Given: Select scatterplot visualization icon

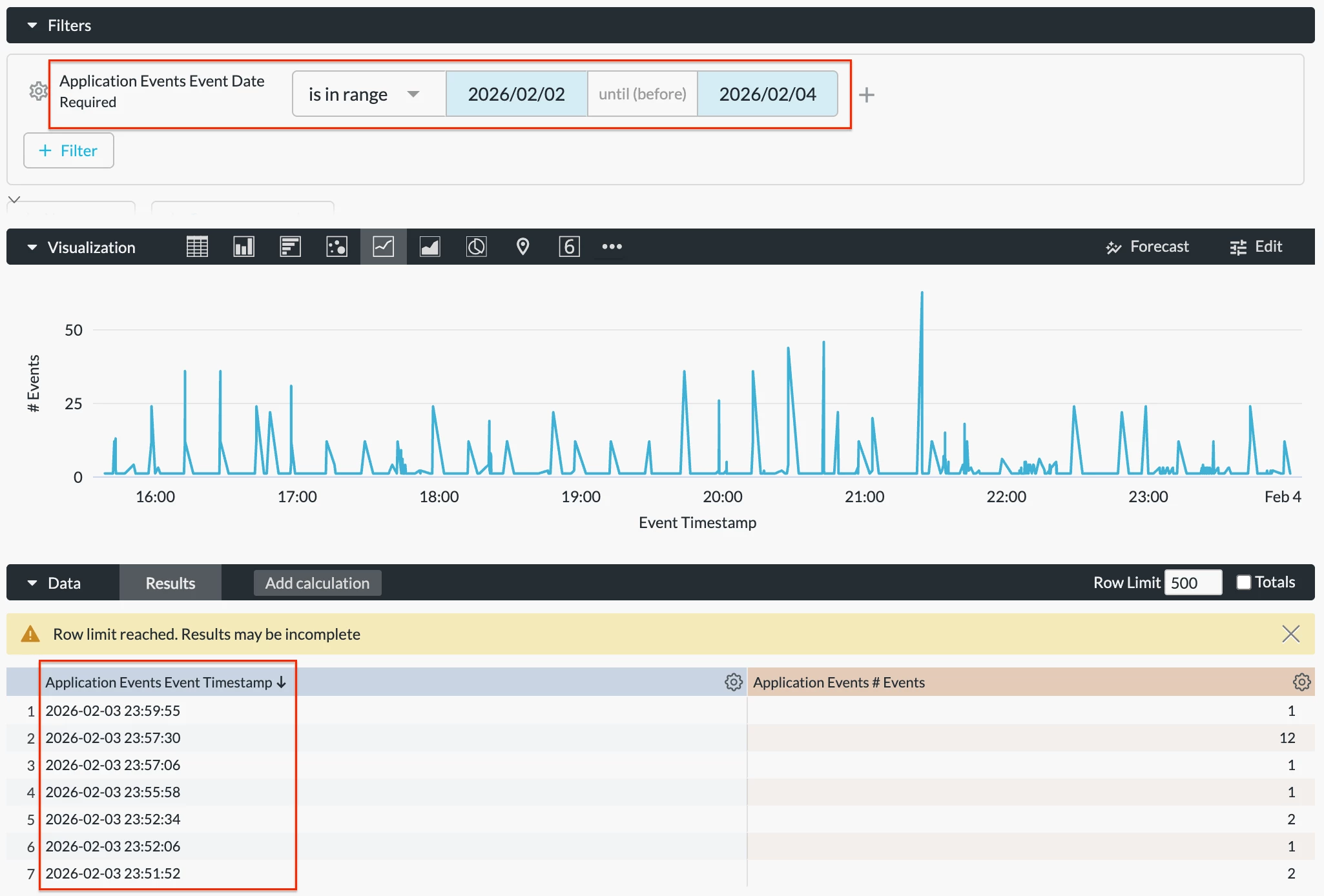Looking at the screenshot, I should click(336, 247).
